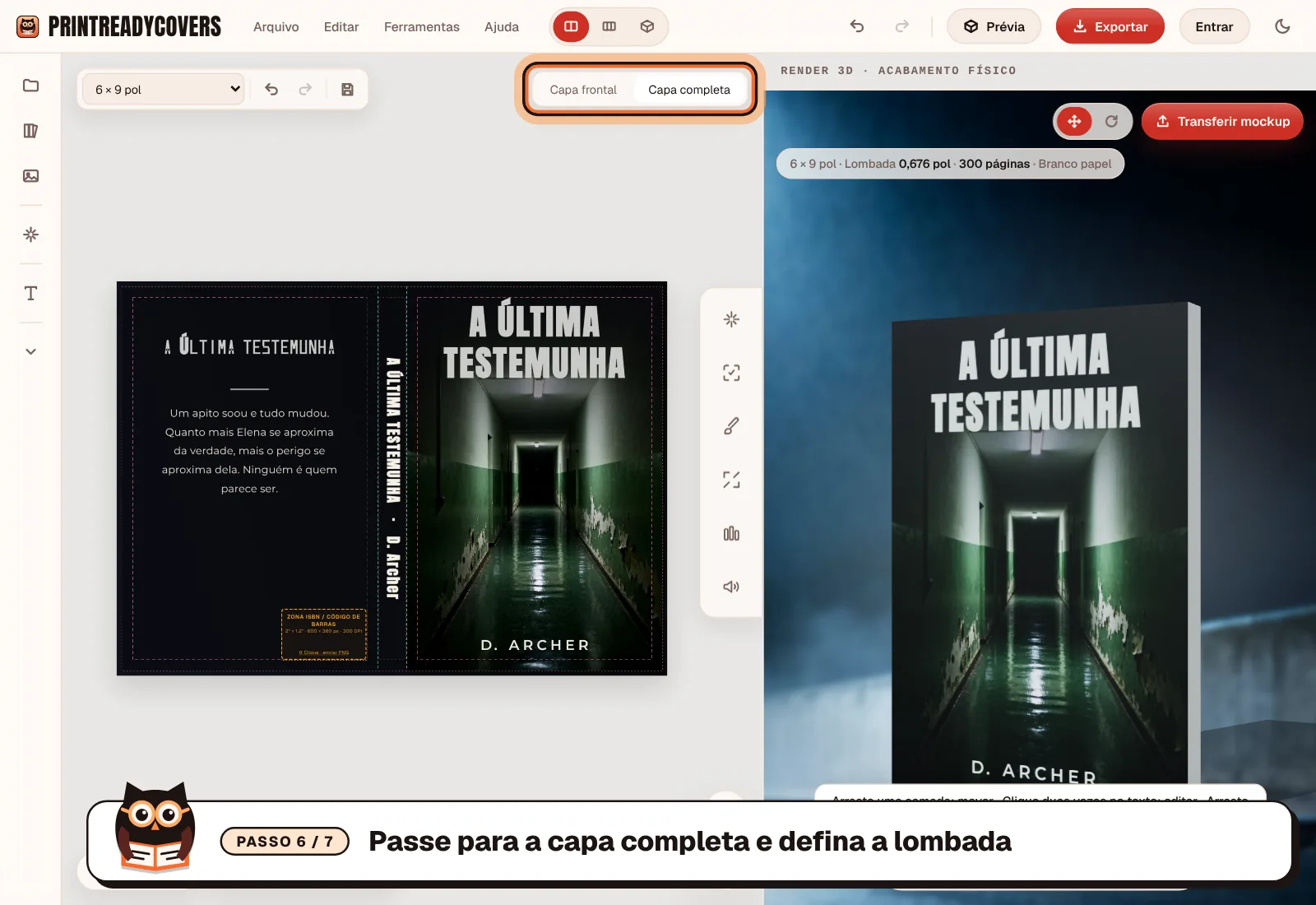Open the Arquivo menu
This screenshot has height=905, width=1316.
point(276,26)
